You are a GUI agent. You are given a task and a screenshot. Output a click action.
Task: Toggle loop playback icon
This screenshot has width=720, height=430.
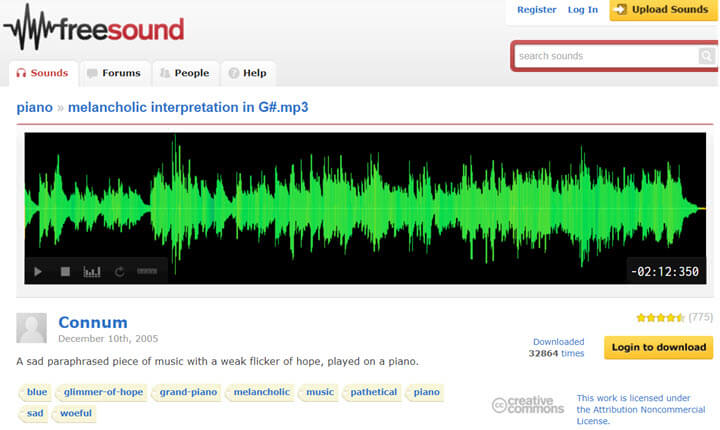119,272
